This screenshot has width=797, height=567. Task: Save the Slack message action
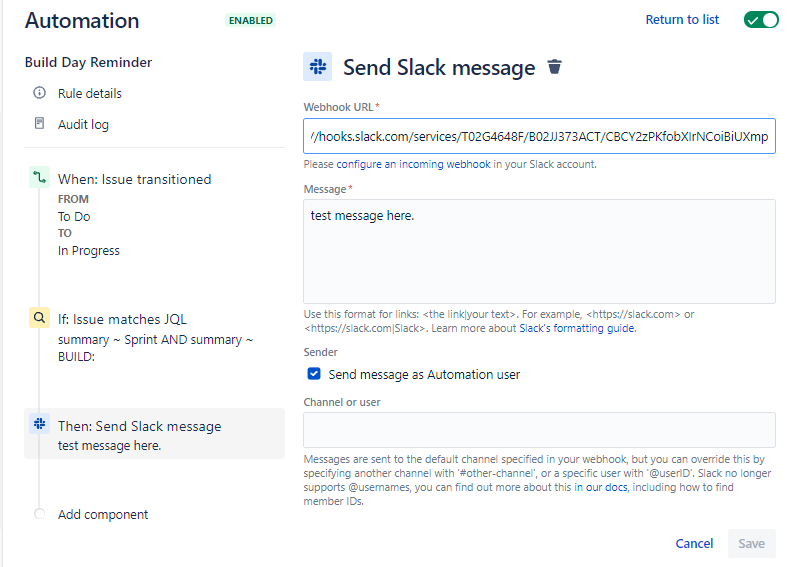coord(751,544)
